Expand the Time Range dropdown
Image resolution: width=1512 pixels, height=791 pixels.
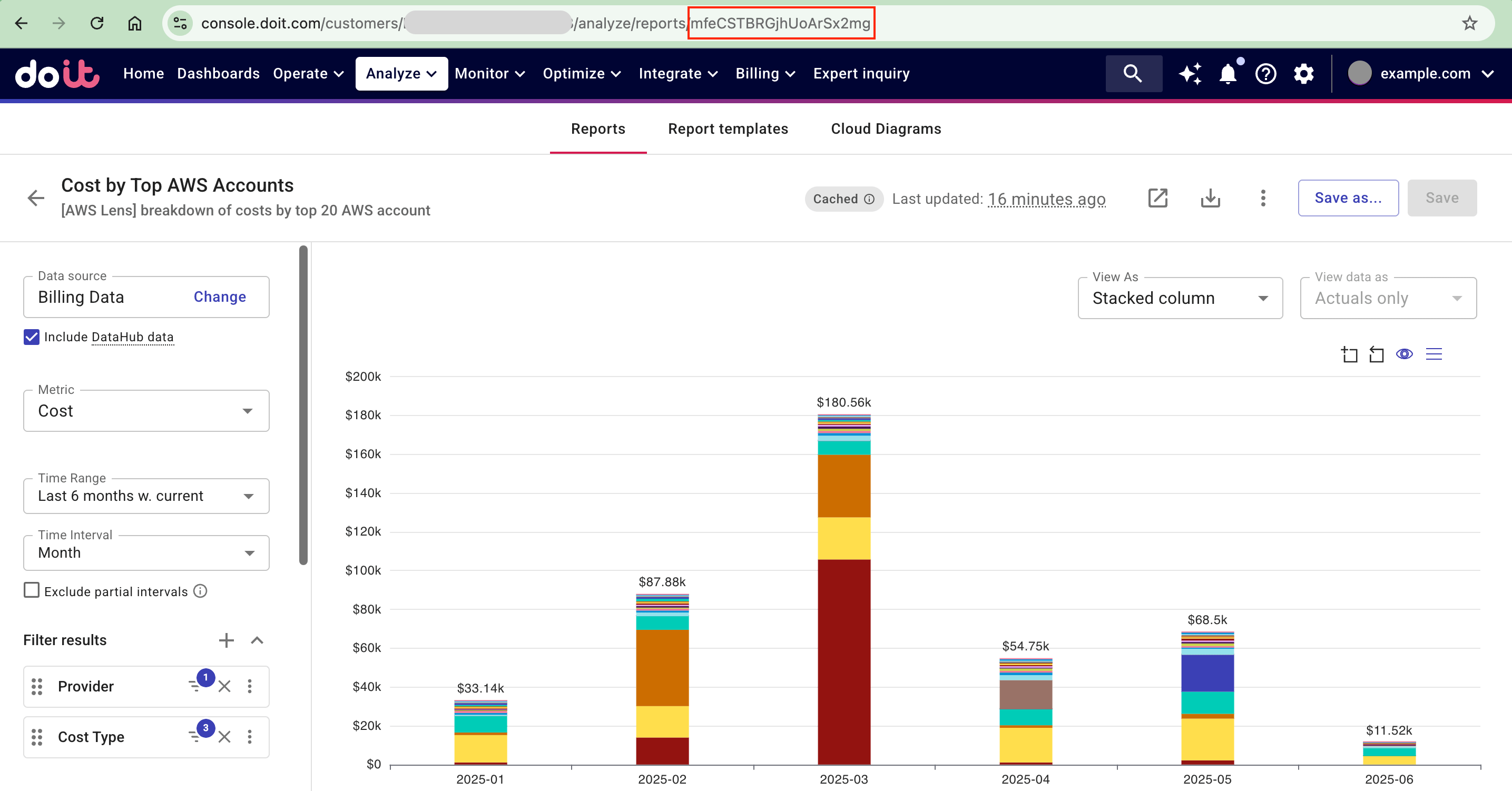point(146,496)
